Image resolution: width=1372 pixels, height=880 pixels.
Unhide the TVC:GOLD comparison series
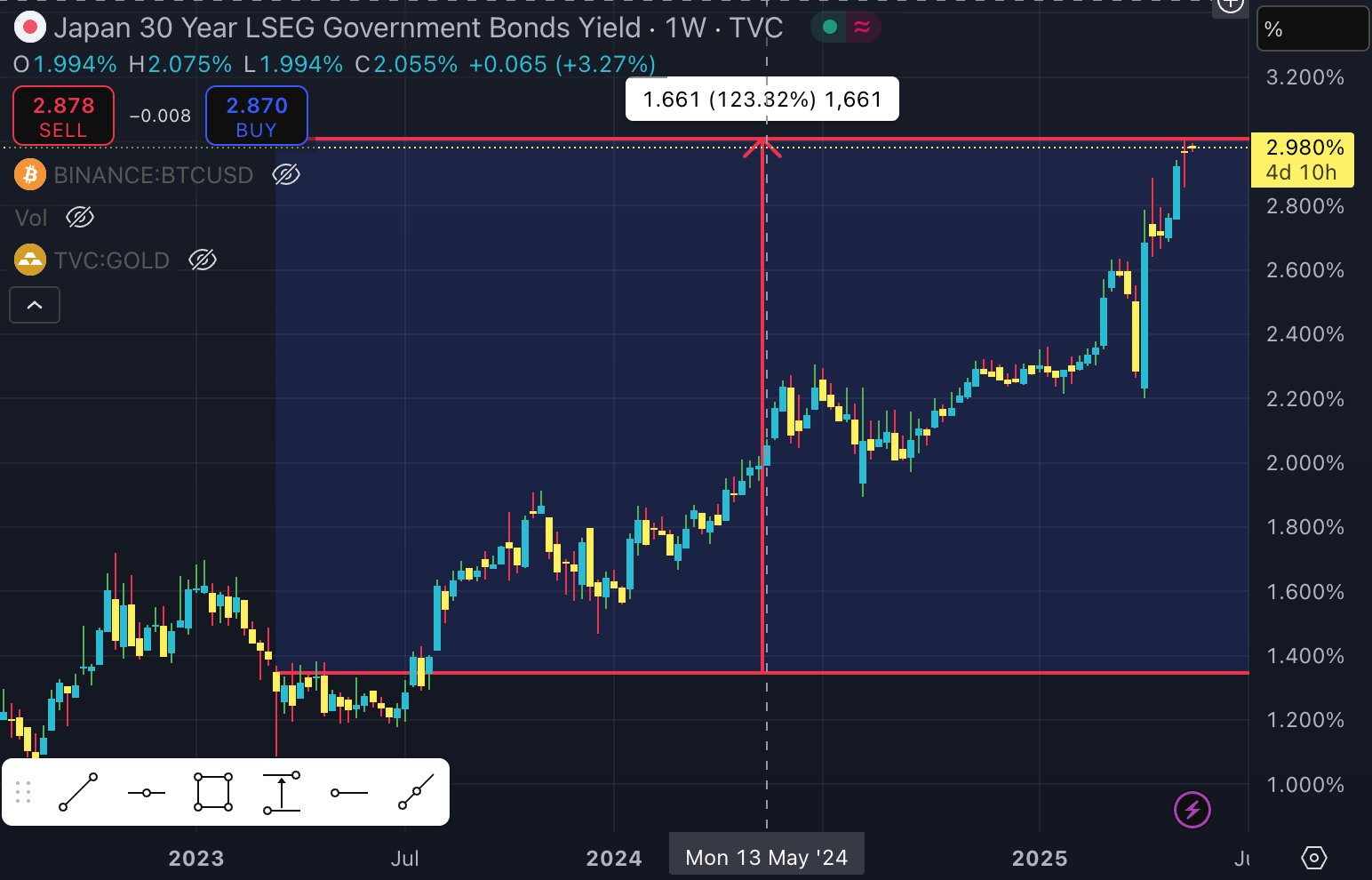coord(203,260)
